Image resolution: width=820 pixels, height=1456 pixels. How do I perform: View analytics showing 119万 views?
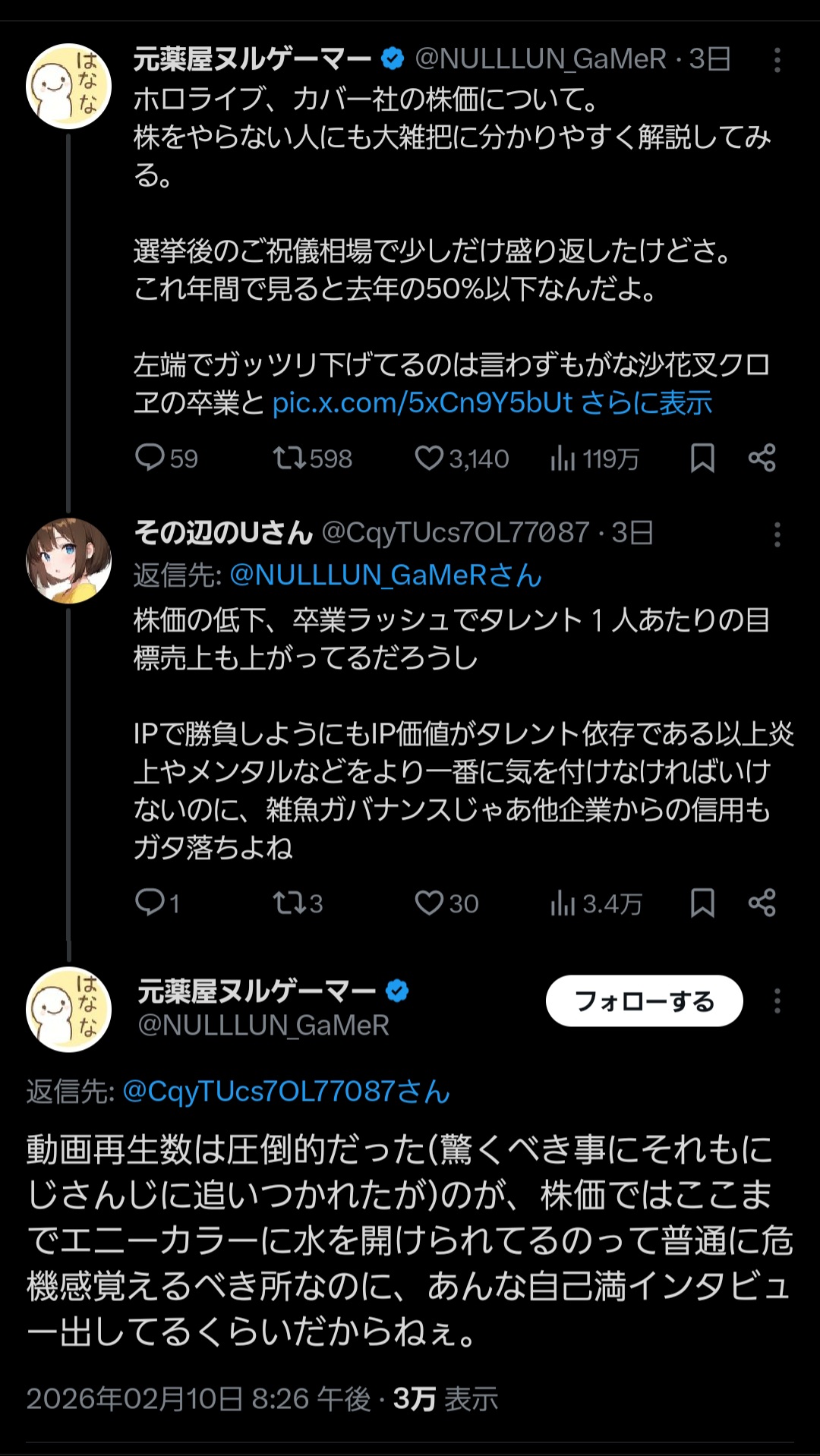tap(563, 458)
